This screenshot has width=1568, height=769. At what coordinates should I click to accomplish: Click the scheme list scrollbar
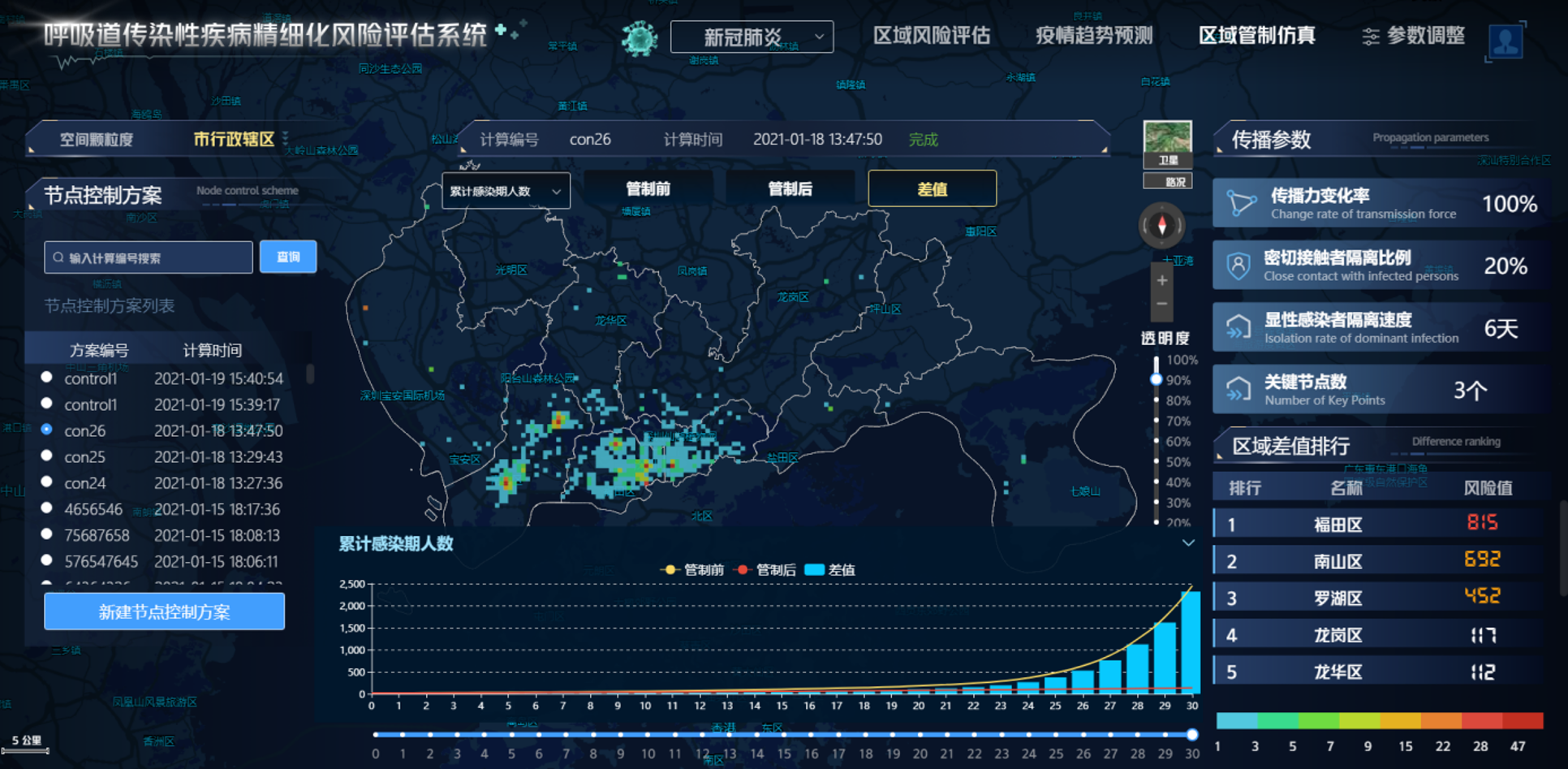[x=310, y=373]
